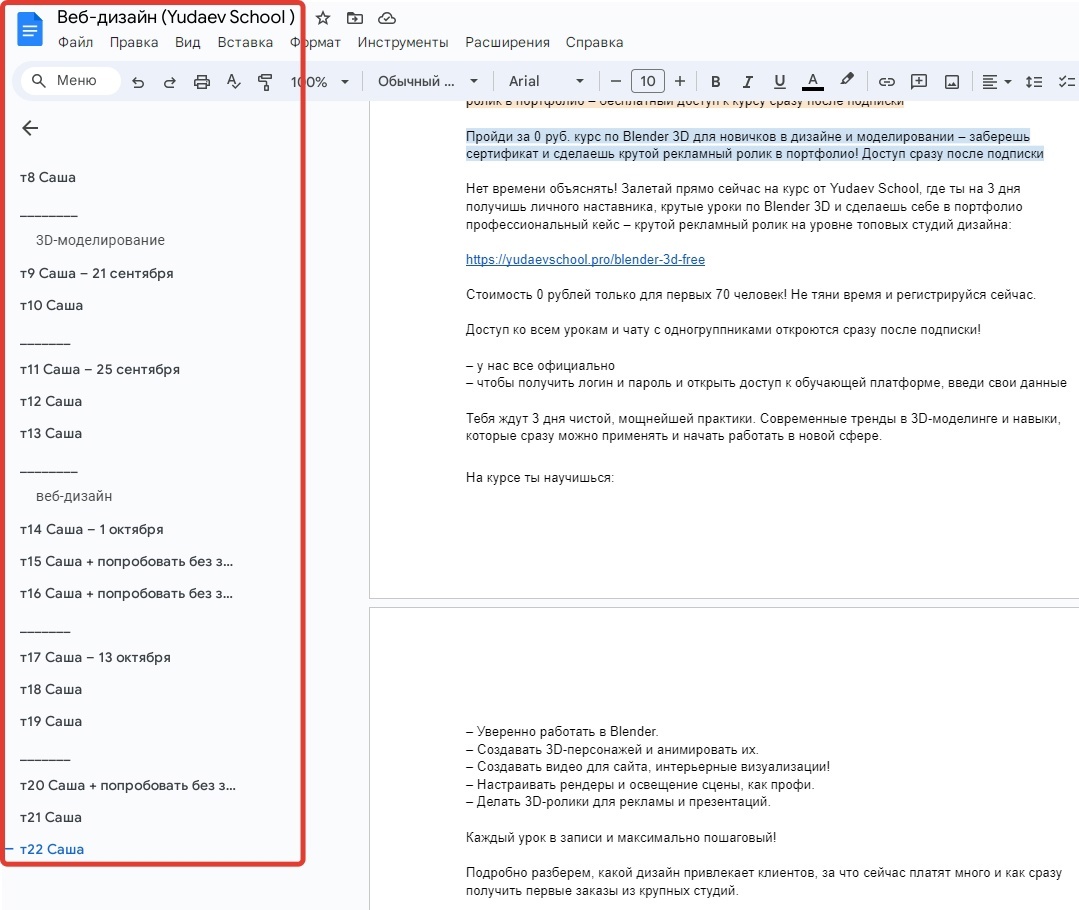
Task: Open the Справка menu
Action: coord(595,42)
